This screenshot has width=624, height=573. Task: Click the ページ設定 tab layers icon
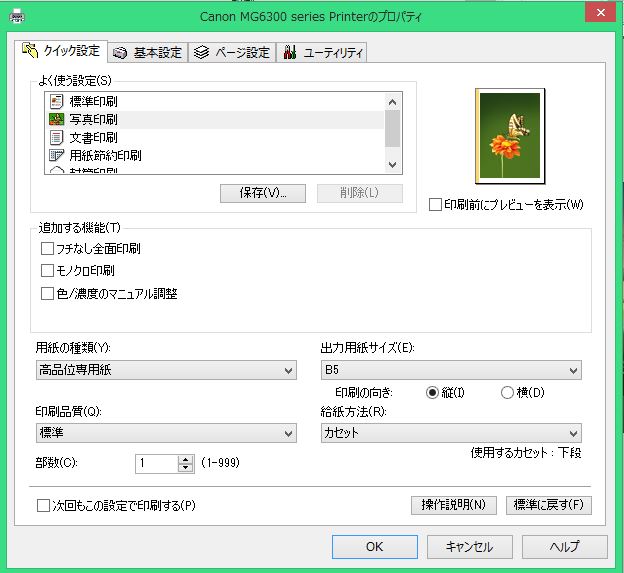tap(201, 53)
